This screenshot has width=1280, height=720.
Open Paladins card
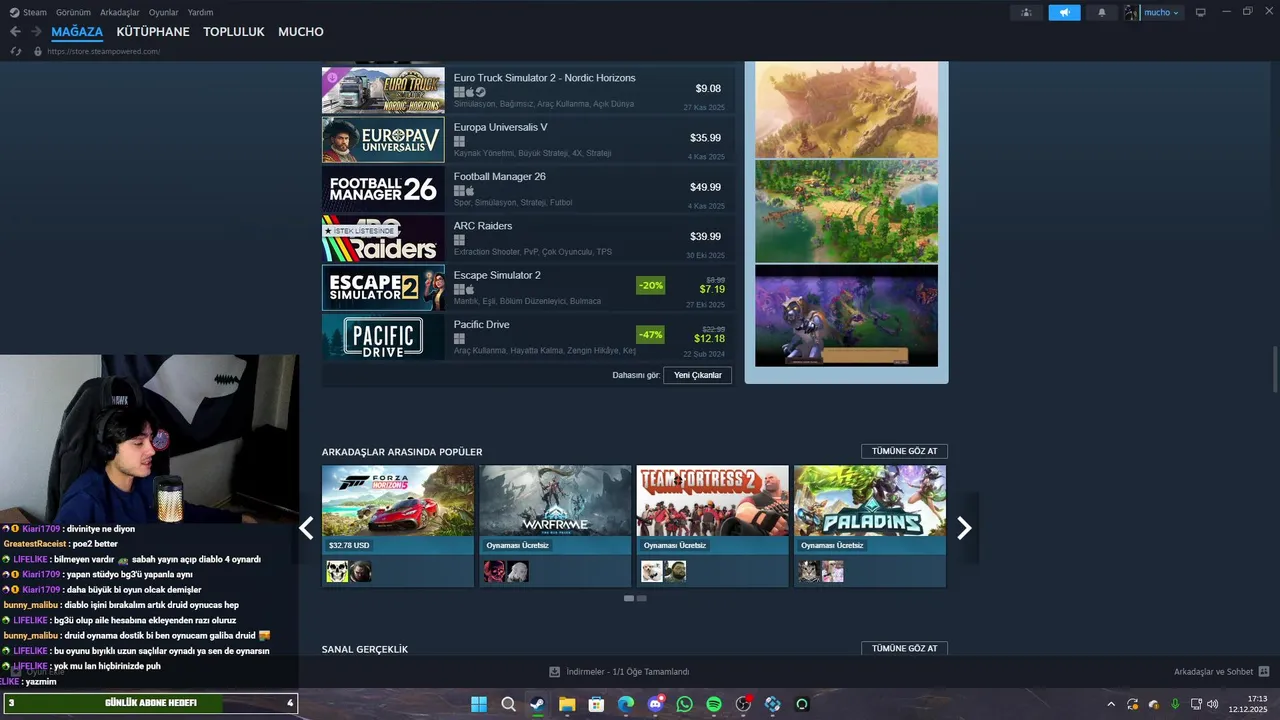coord(870,526)
